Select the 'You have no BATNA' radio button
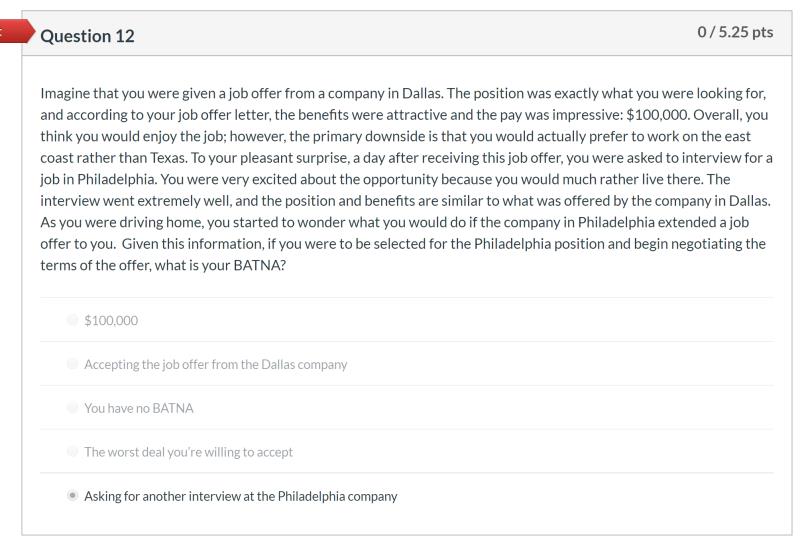 point(71,408)
